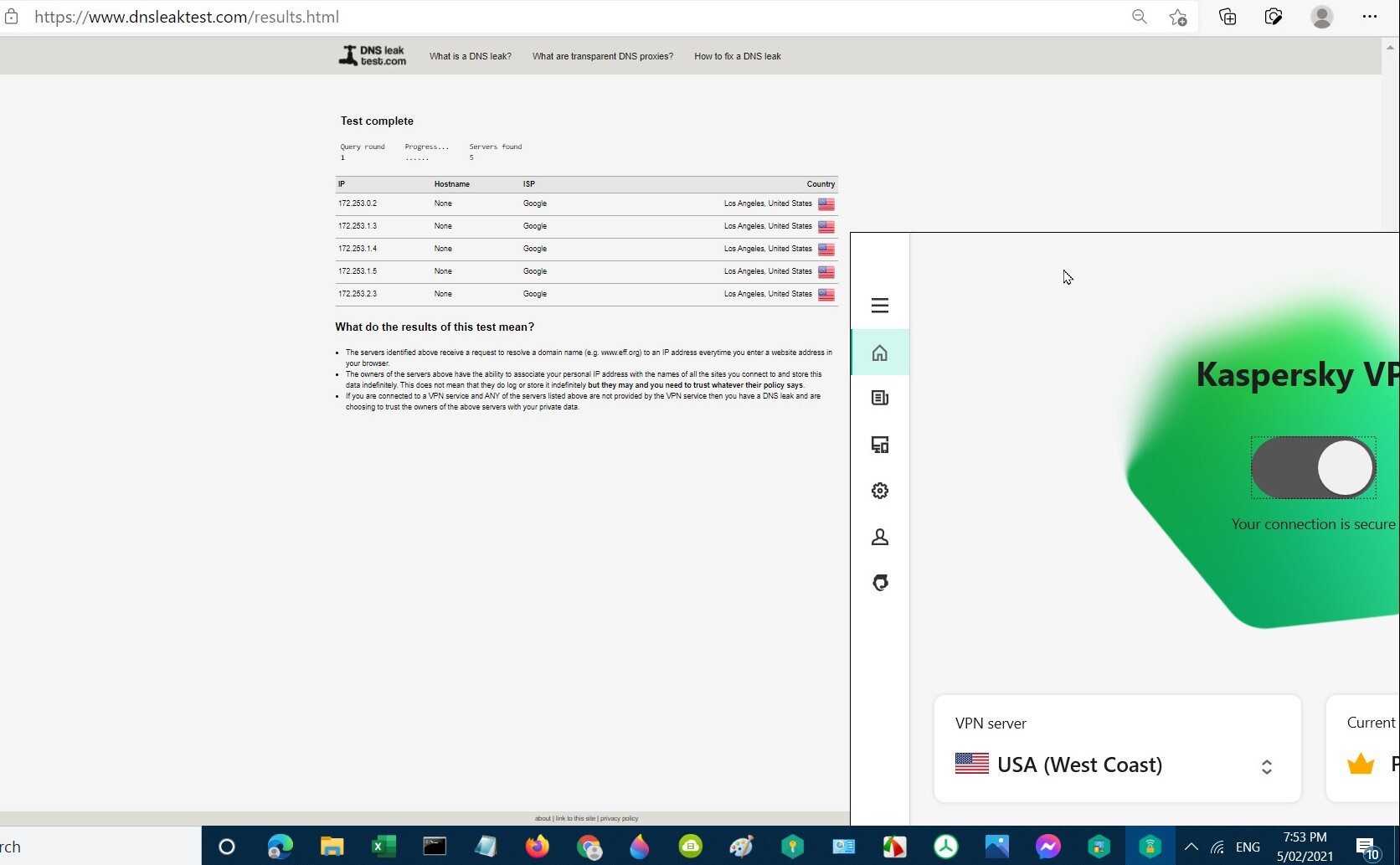
Task: Open the 'What is a DNS leak?' page
Action: [x=470, y=56]
